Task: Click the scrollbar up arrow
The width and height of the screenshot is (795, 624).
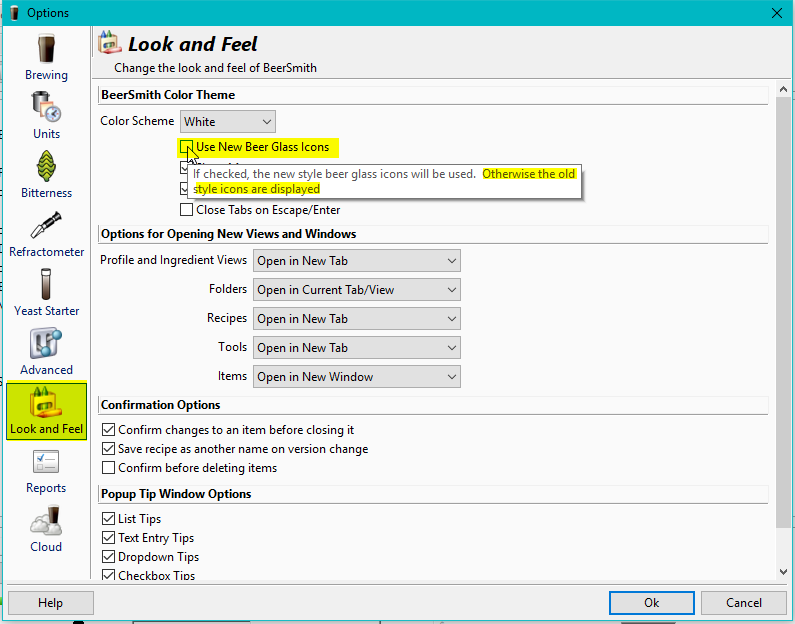Action: tap(783, 89)
